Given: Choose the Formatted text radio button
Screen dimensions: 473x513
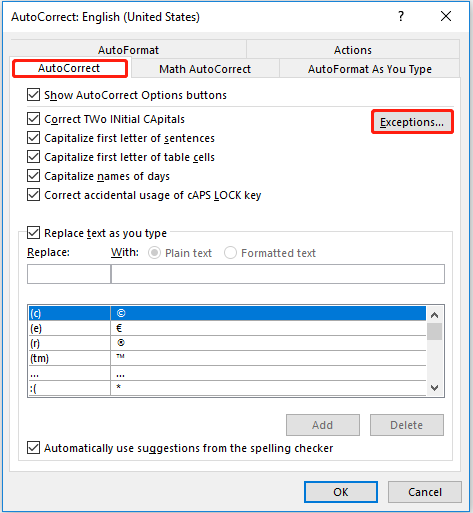Looking at the screenshot, I should tap(230, 253).
